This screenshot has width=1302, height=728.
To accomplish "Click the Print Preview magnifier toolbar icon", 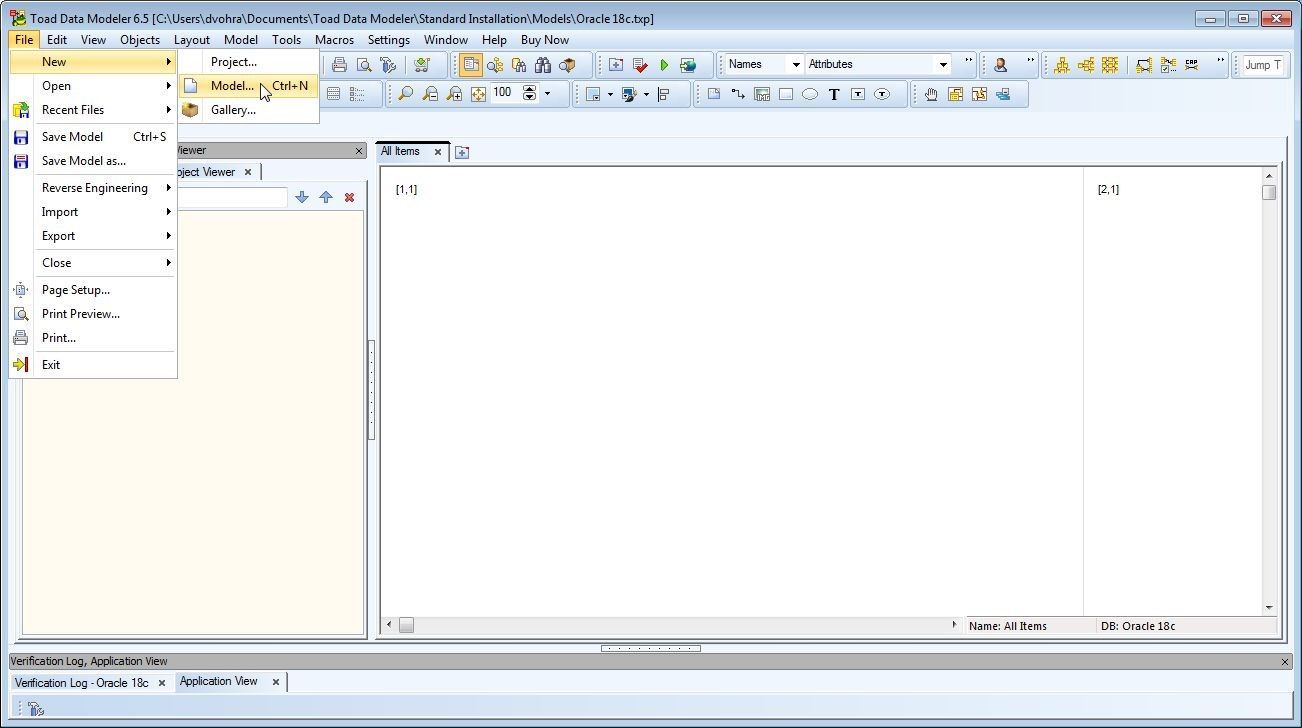I will click(364, 65).
